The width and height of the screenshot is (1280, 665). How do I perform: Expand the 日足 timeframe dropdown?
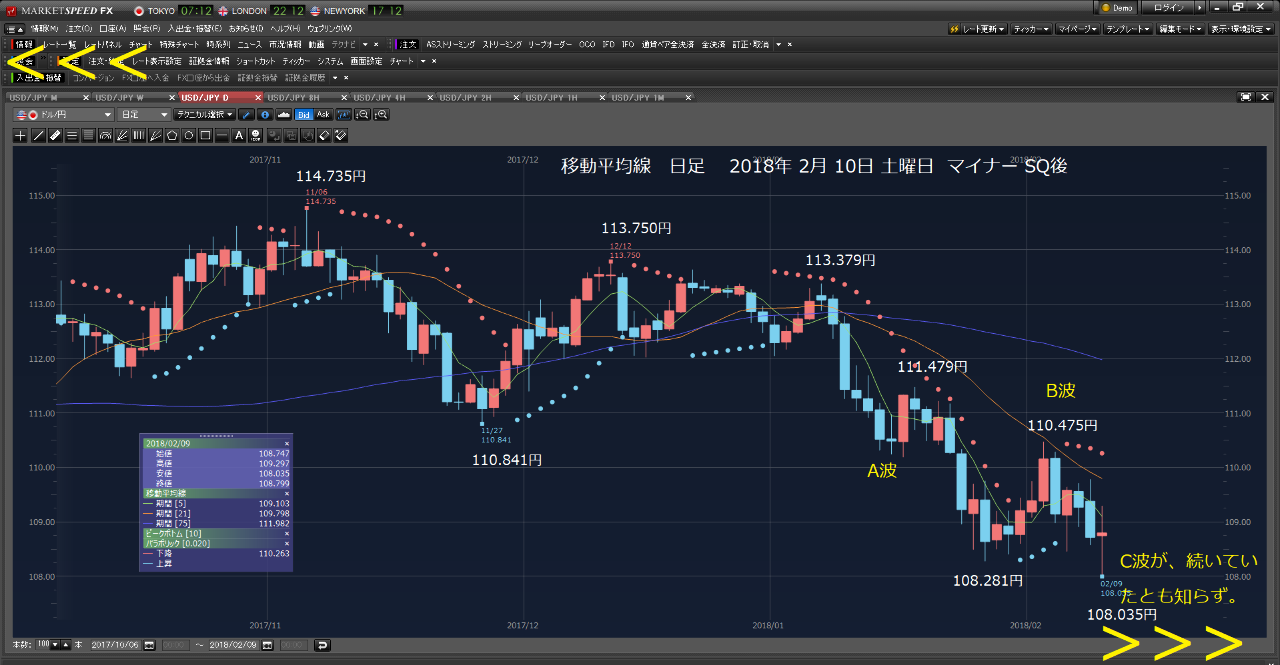143,115
